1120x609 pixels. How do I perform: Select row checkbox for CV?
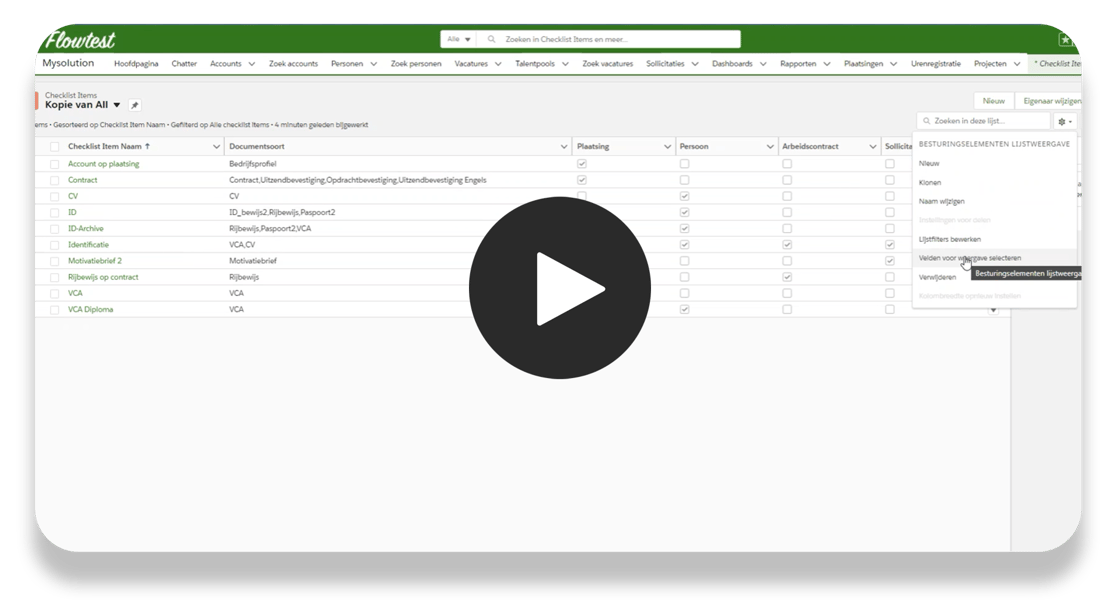tap(54, 196)
